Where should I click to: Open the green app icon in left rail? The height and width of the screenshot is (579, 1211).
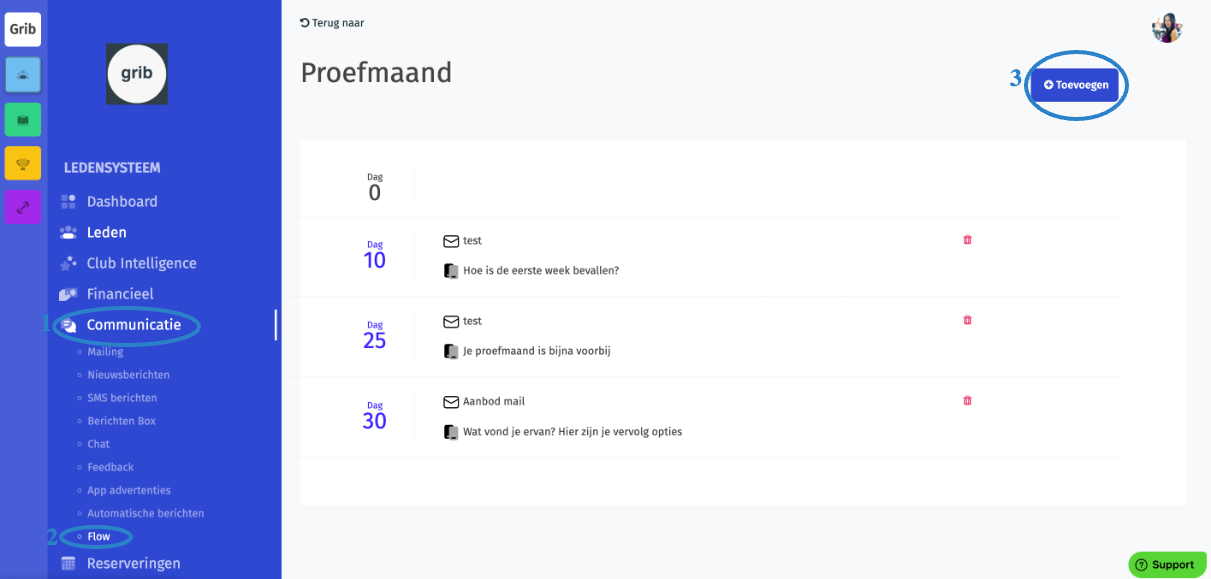tap(23, 119)
